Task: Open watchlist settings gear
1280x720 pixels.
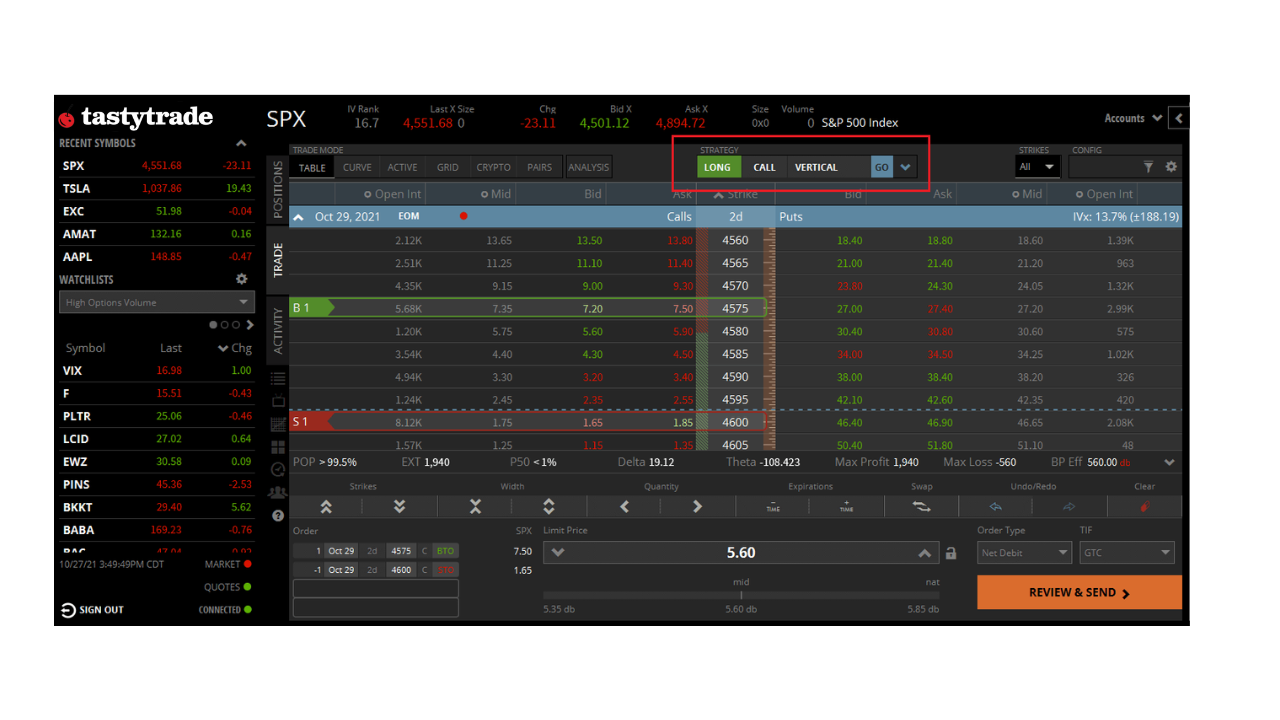Action: 241,280
